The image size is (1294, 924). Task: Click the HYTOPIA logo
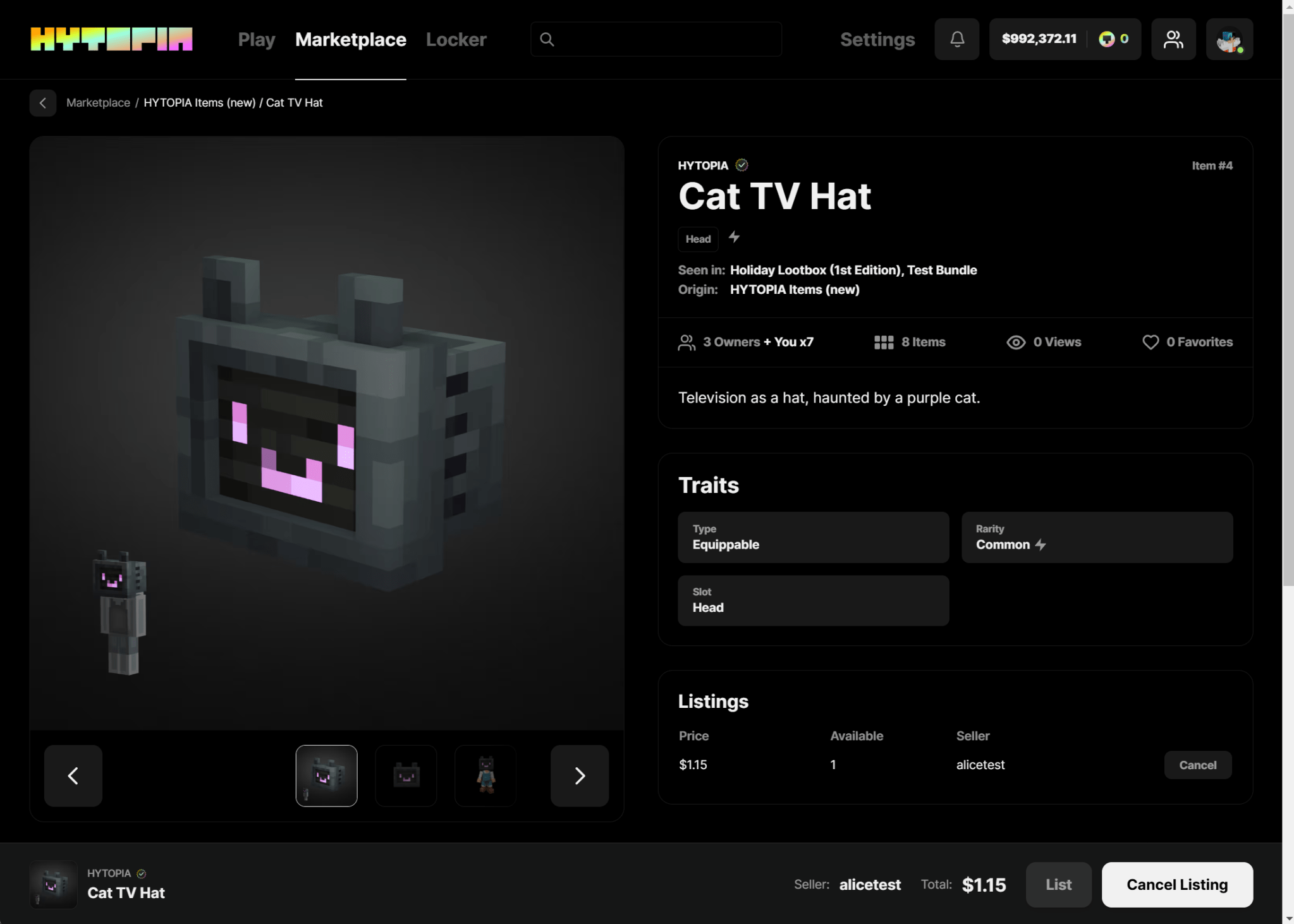111,39
